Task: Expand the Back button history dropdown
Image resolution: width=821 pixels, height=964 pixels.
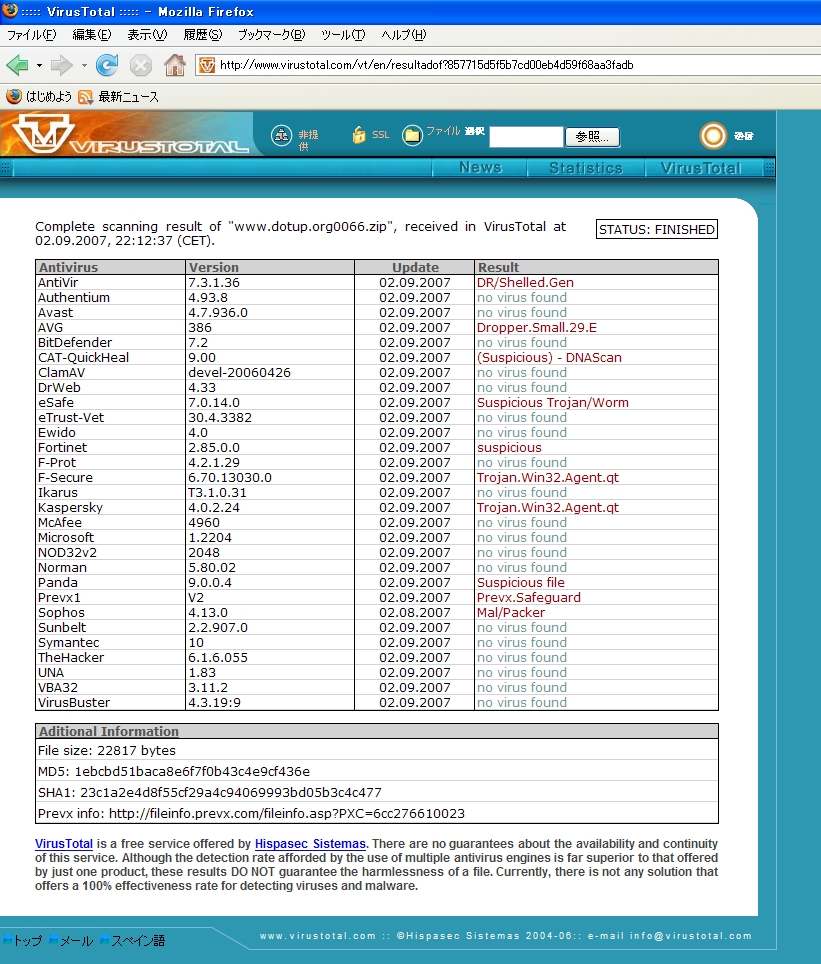Action: (x=39, y=66)
